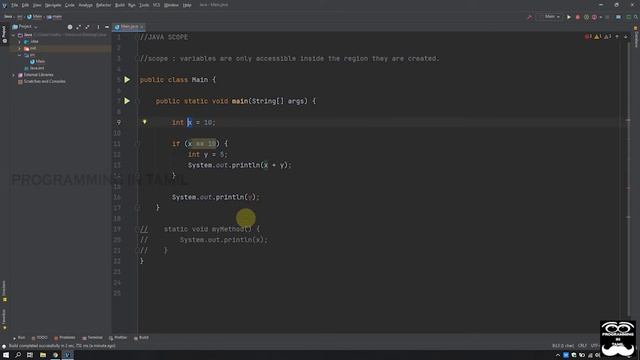This screenshot has height=360, width=640.
Task: Click the gutter run arrow beside main method
Action: [127, 101]
